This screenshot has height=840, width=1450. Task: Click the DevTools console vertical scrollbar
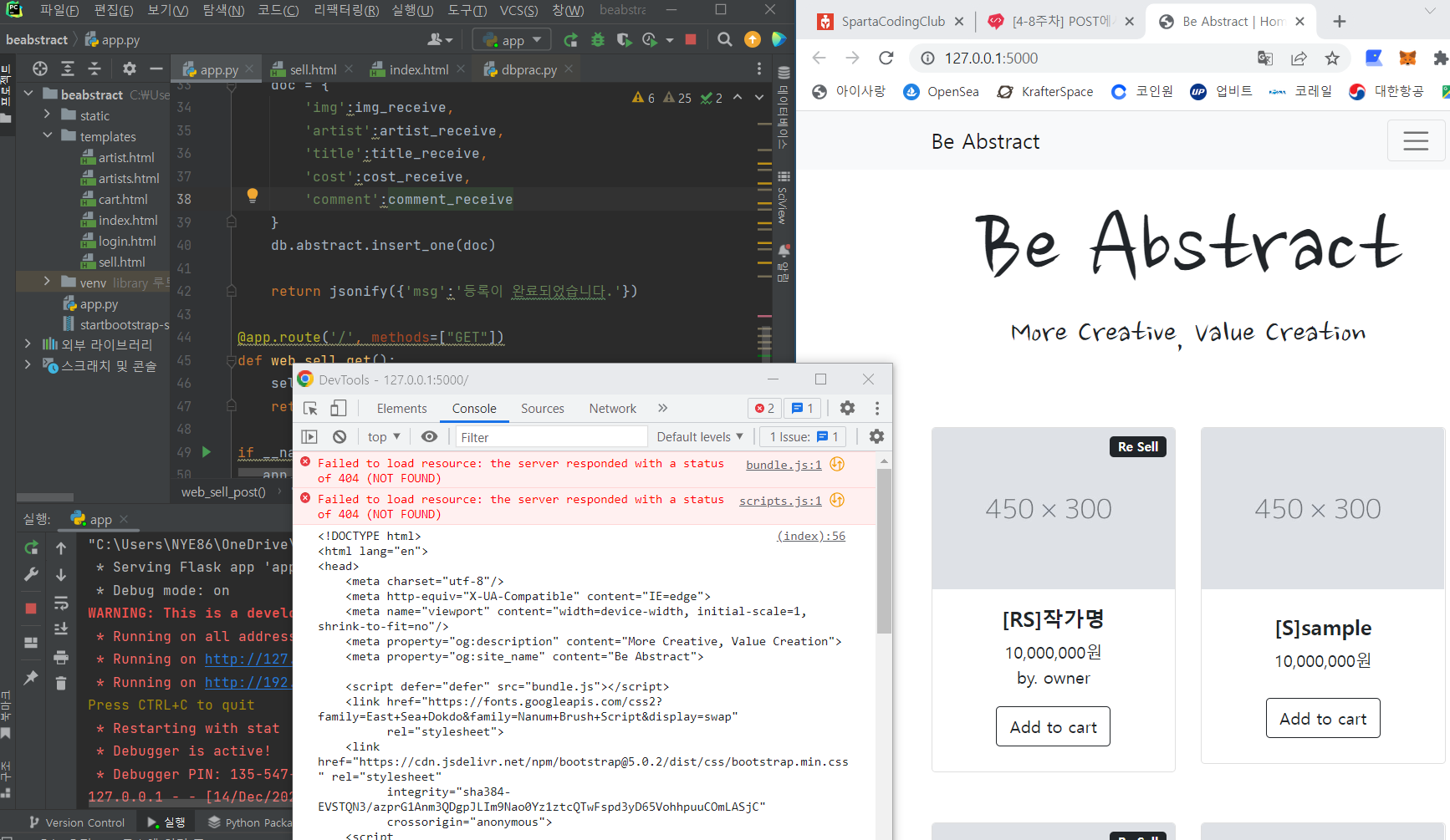884,551
